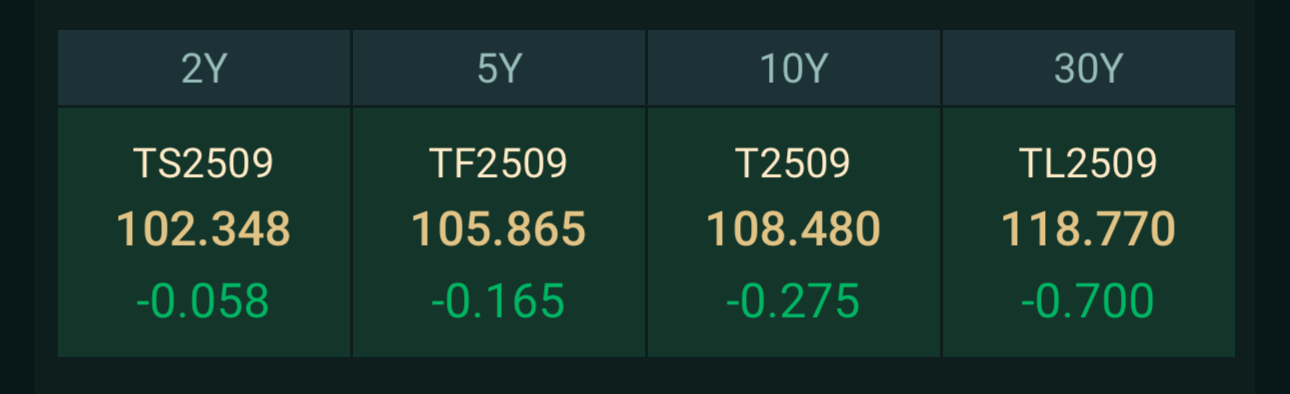The height and width of the screenshot is (394, 1290).
Task: Click the -0.165 change value
Action: click(x=499, y=301)
